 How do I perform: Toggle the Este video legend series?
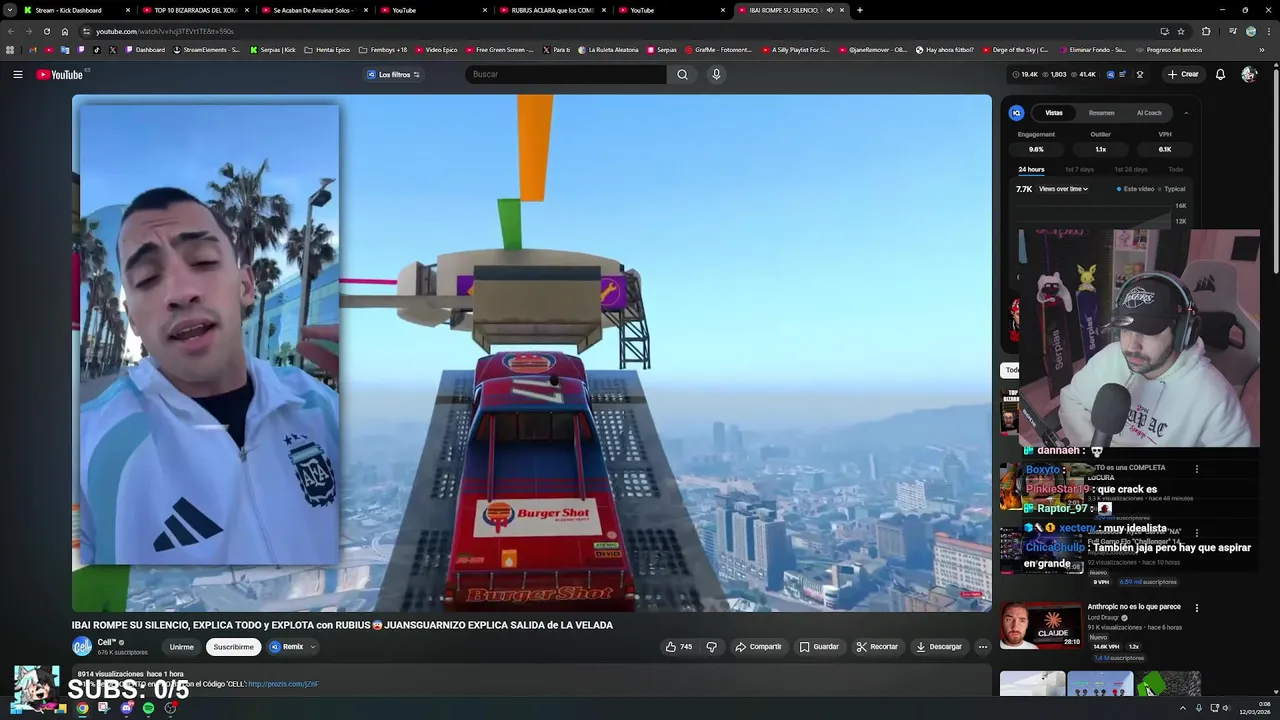tap(1136, 189)
